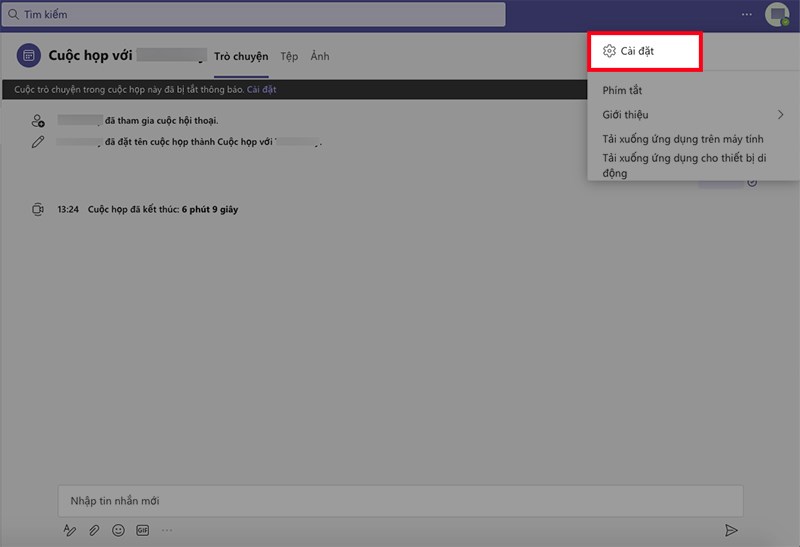Open the text Format icon below message box

tap(70, 530)
